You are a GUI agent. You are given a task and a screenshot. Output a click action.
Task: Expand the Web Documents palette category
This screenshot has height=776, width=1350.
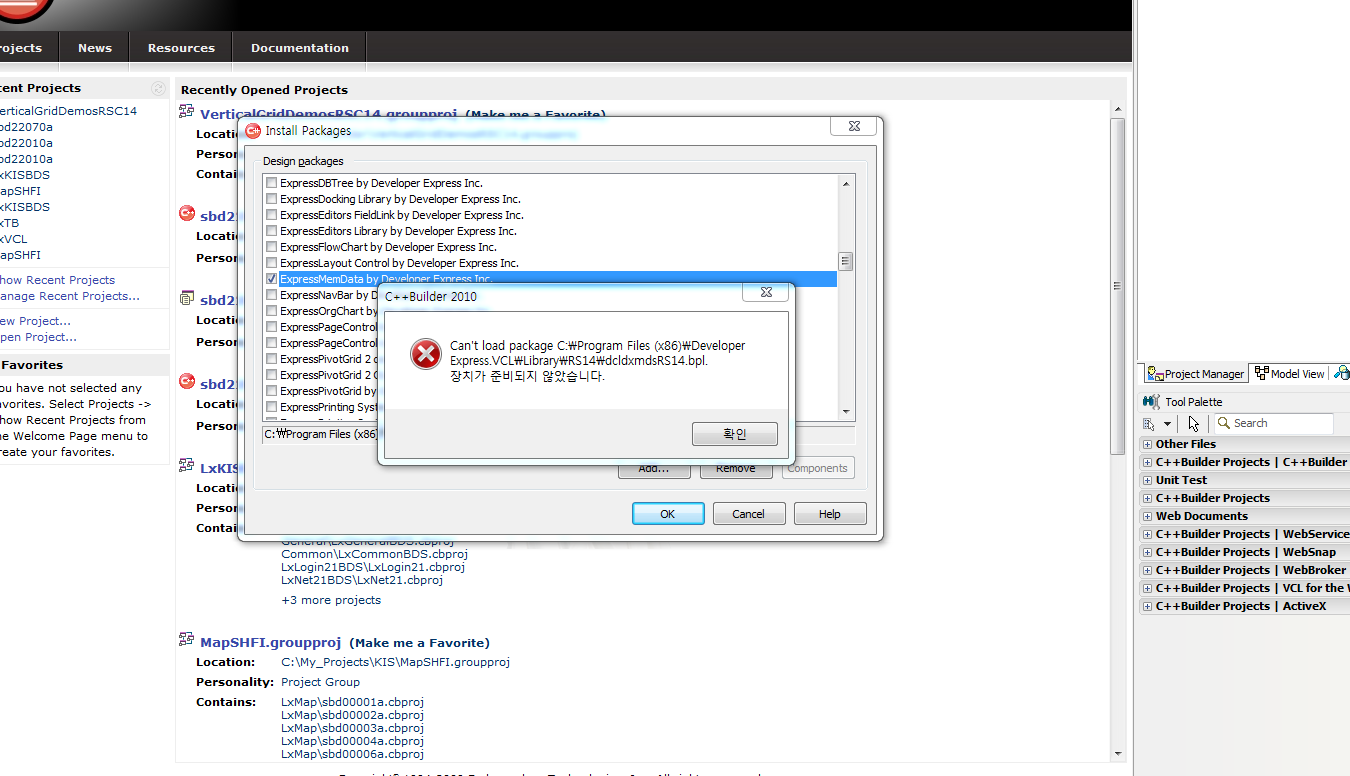point(1147,516)
